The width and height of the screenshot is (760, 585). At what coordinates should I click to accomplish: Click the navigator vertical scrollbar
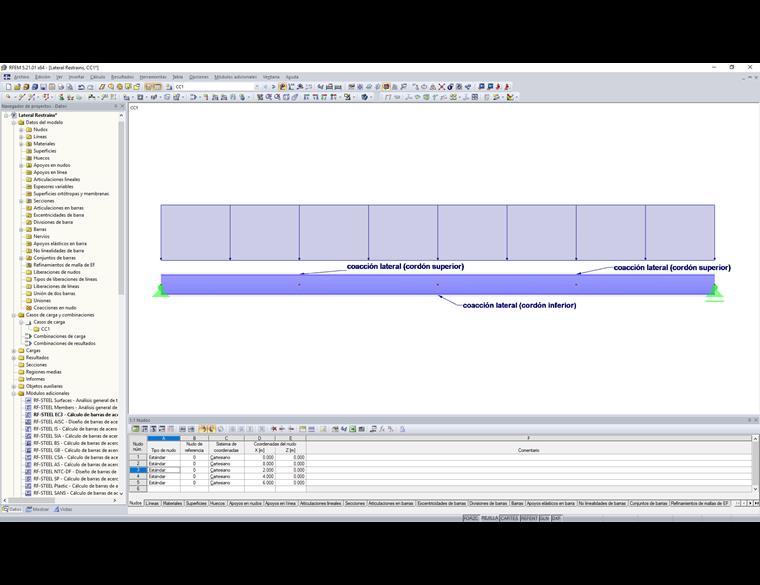tap(121, 208)
